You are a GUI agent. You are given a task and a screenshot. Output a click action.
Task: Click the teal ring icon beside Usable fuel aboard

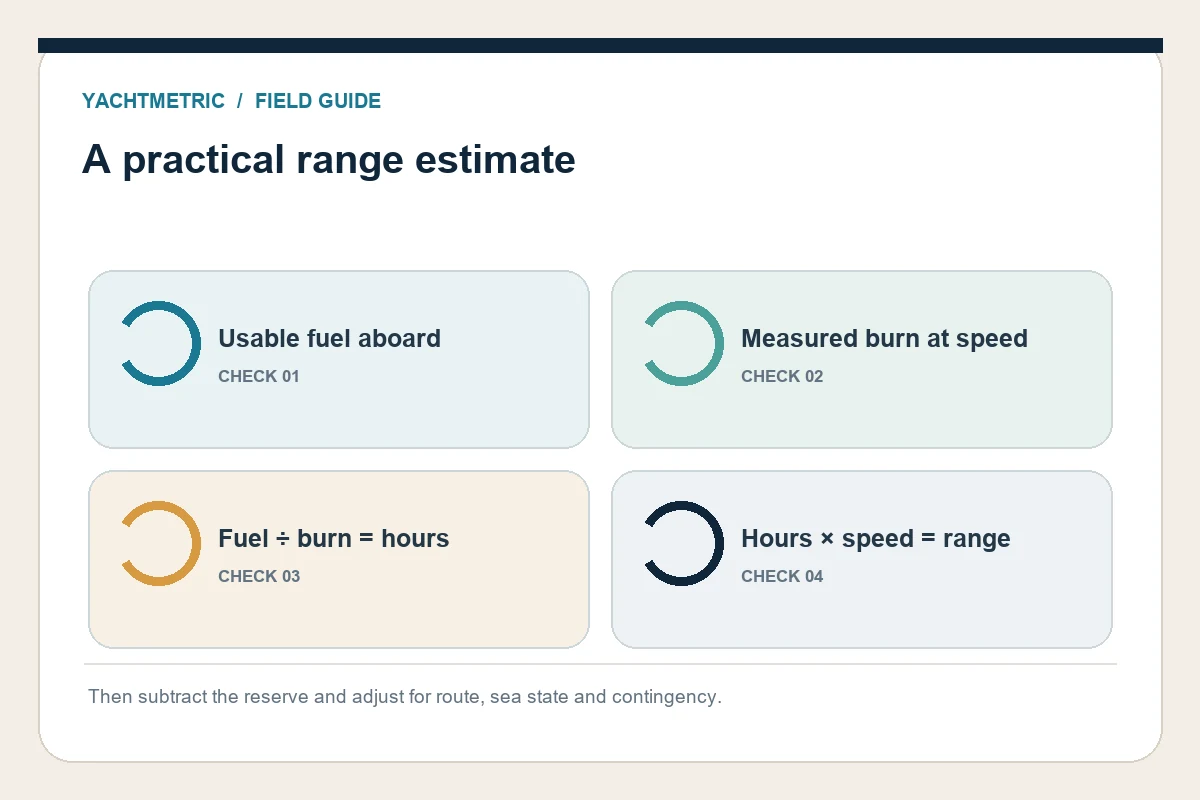(160, 343)
